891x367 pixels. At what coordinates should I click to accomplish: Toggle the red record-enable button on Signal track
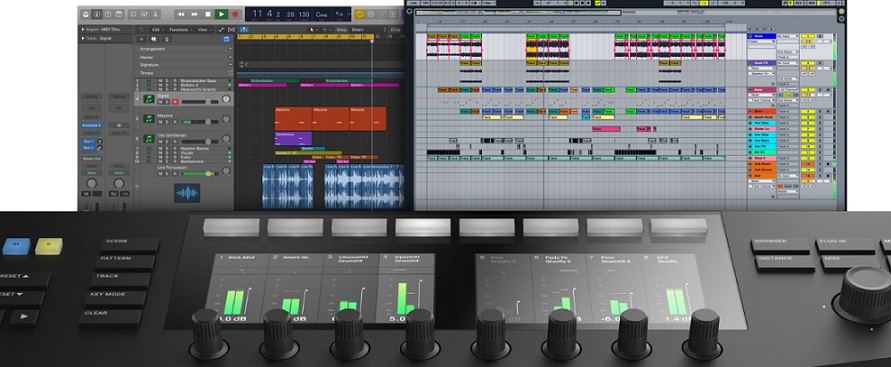174,102
